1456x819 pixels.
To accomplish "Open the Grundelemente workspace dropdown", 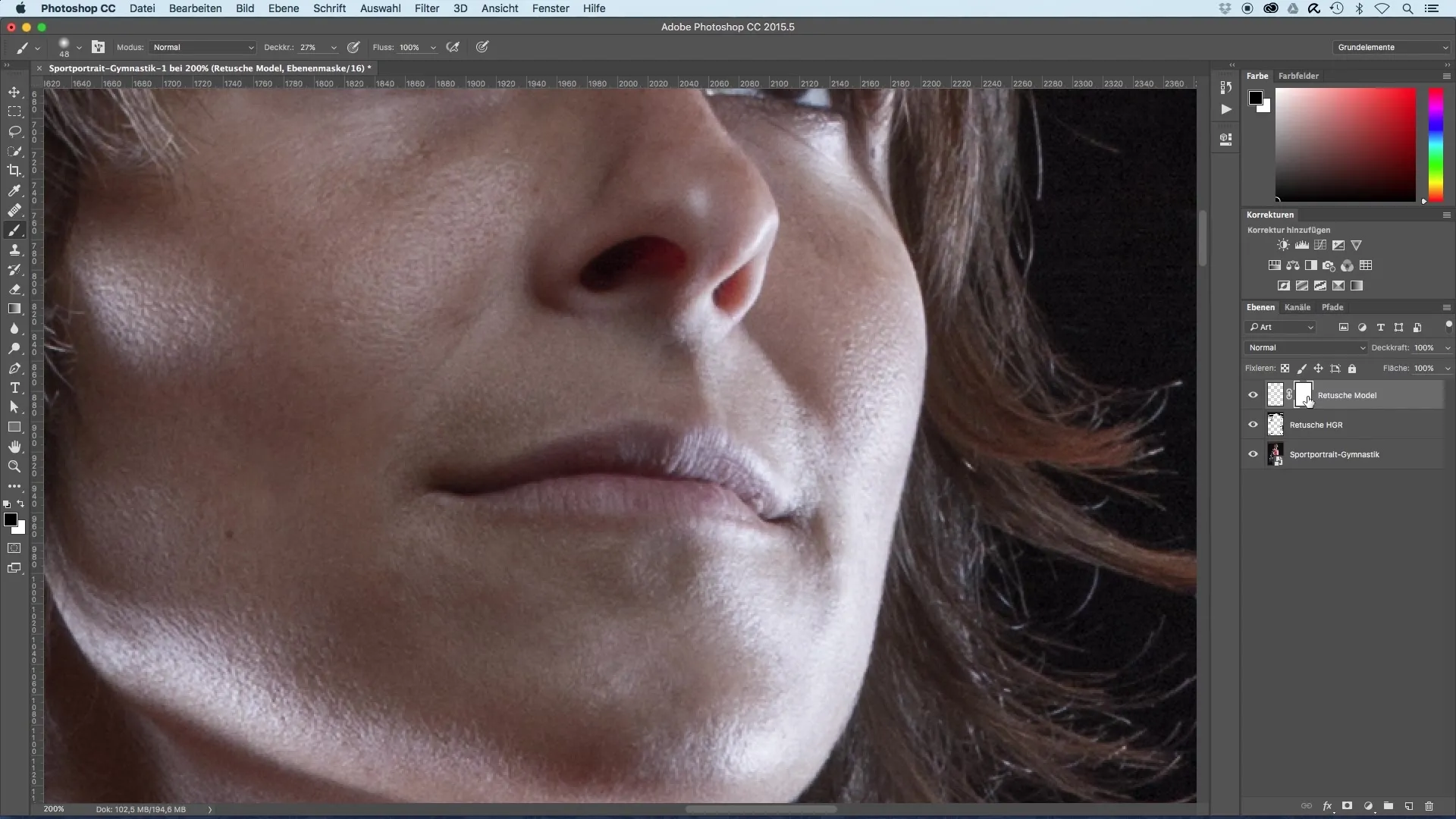I will pos(1392,47).
